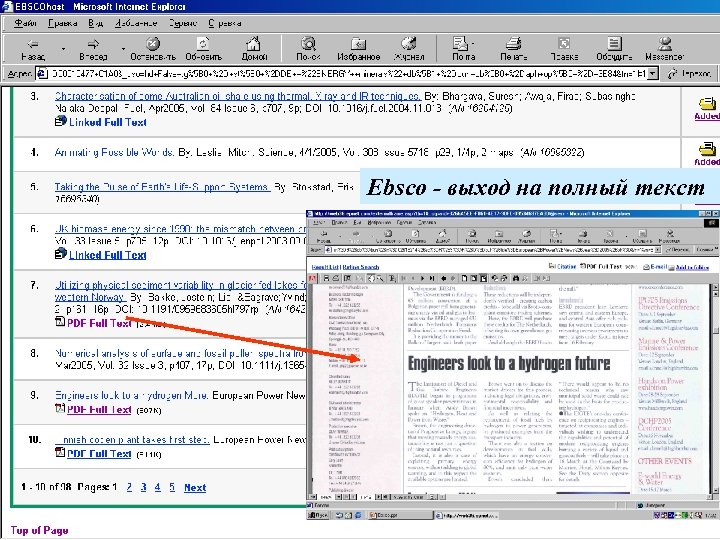Click the Top of Page link
This screenshot has width=720, height=540.
[x=39, y=530]
